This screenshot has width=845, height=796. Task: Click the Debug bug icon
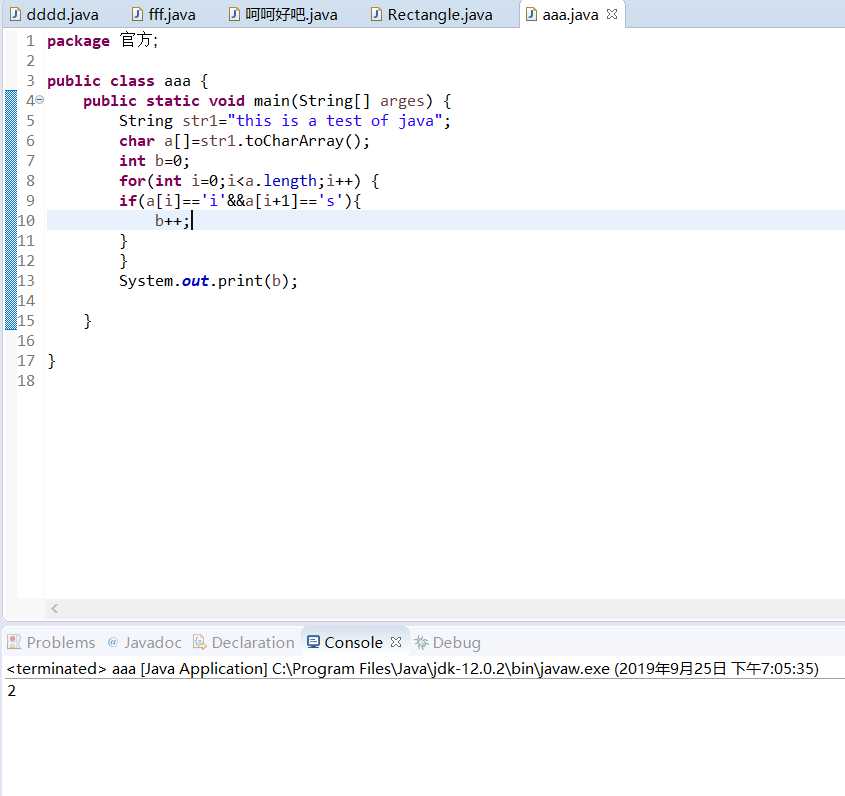[x=421, y=642]
